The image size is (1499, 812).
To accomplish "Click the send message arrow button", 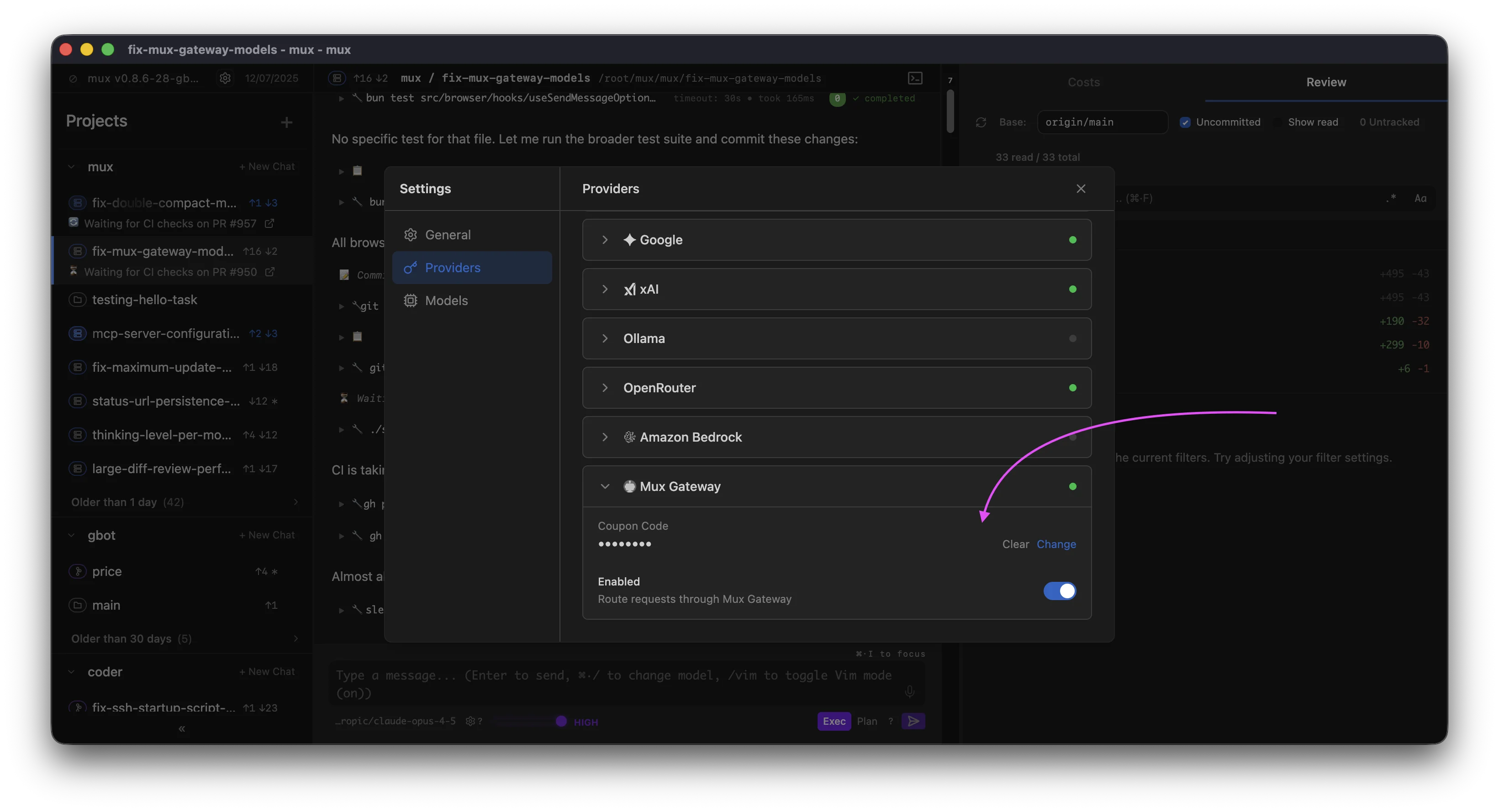I will [913, 721].
